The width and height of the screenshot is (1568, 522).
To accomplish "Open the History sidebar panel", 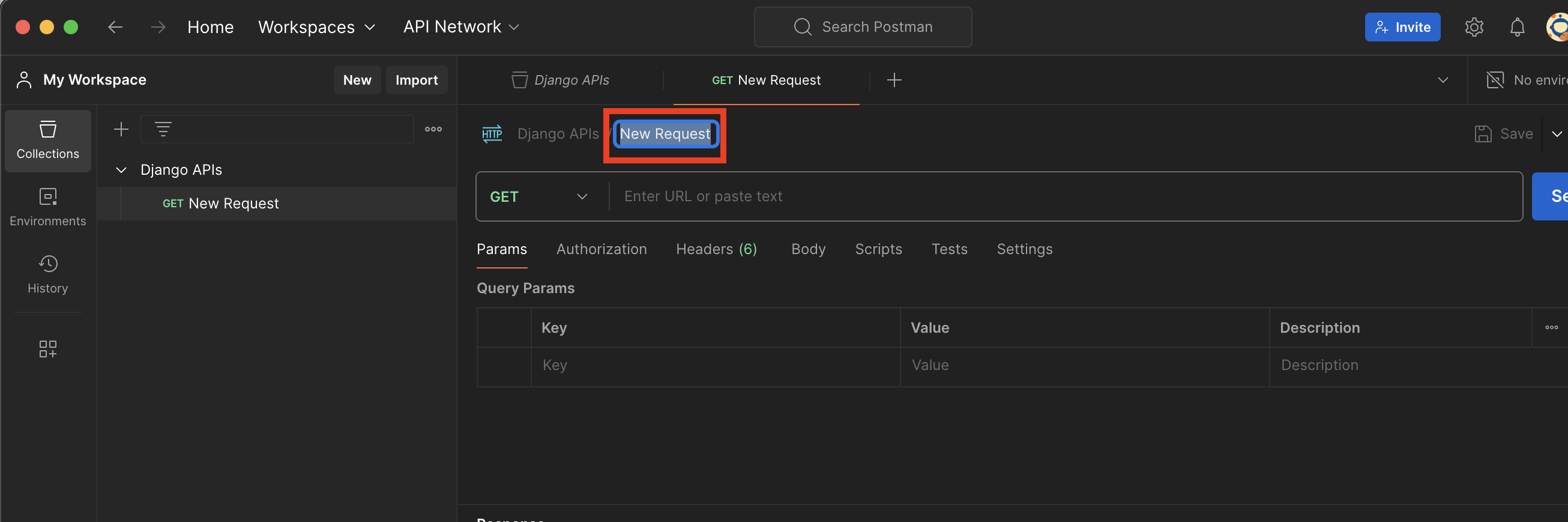I will 47,274.
